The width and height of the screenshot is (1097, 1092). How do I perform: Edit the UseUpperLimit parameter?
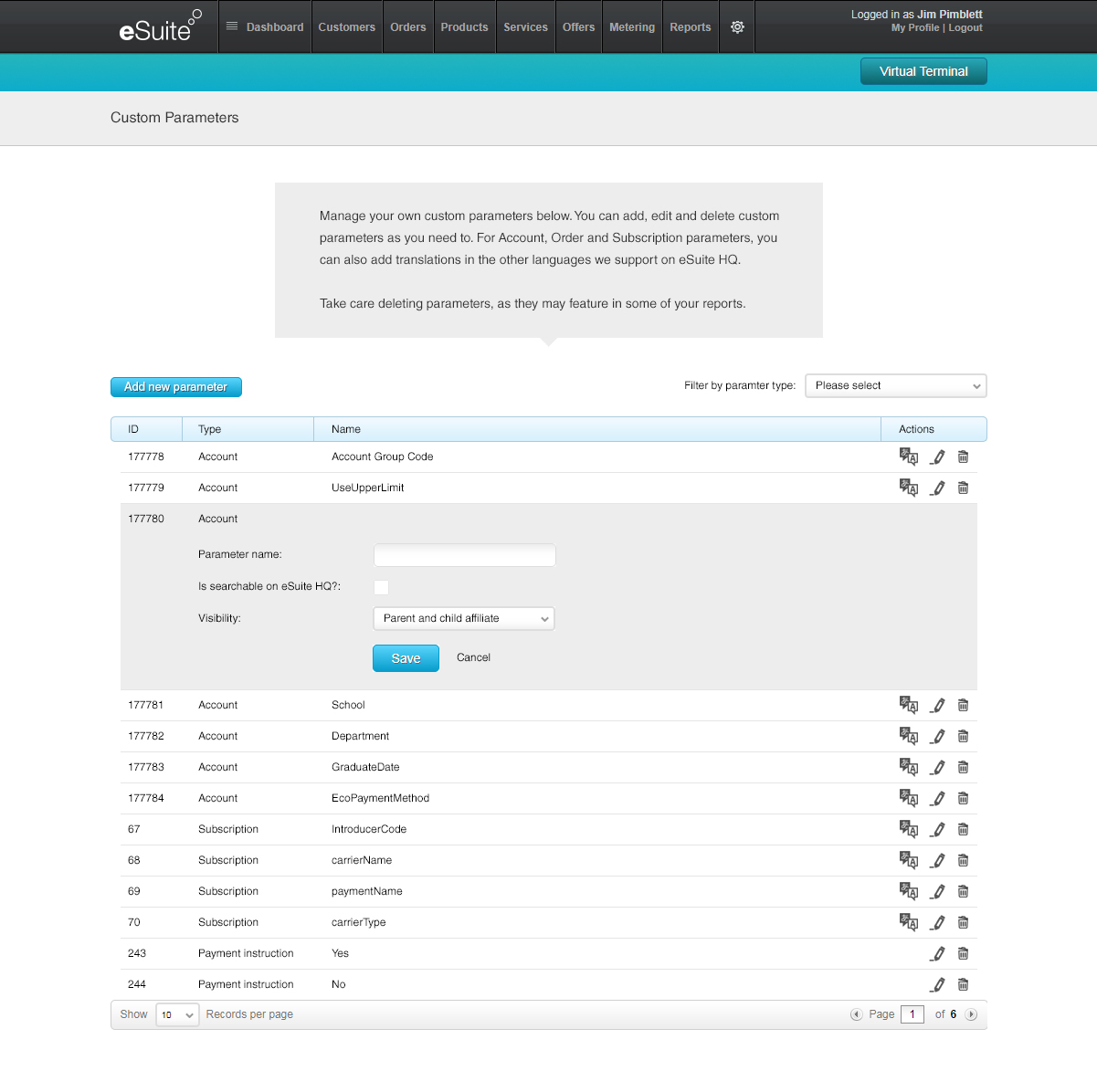click(x=937, y=488)
